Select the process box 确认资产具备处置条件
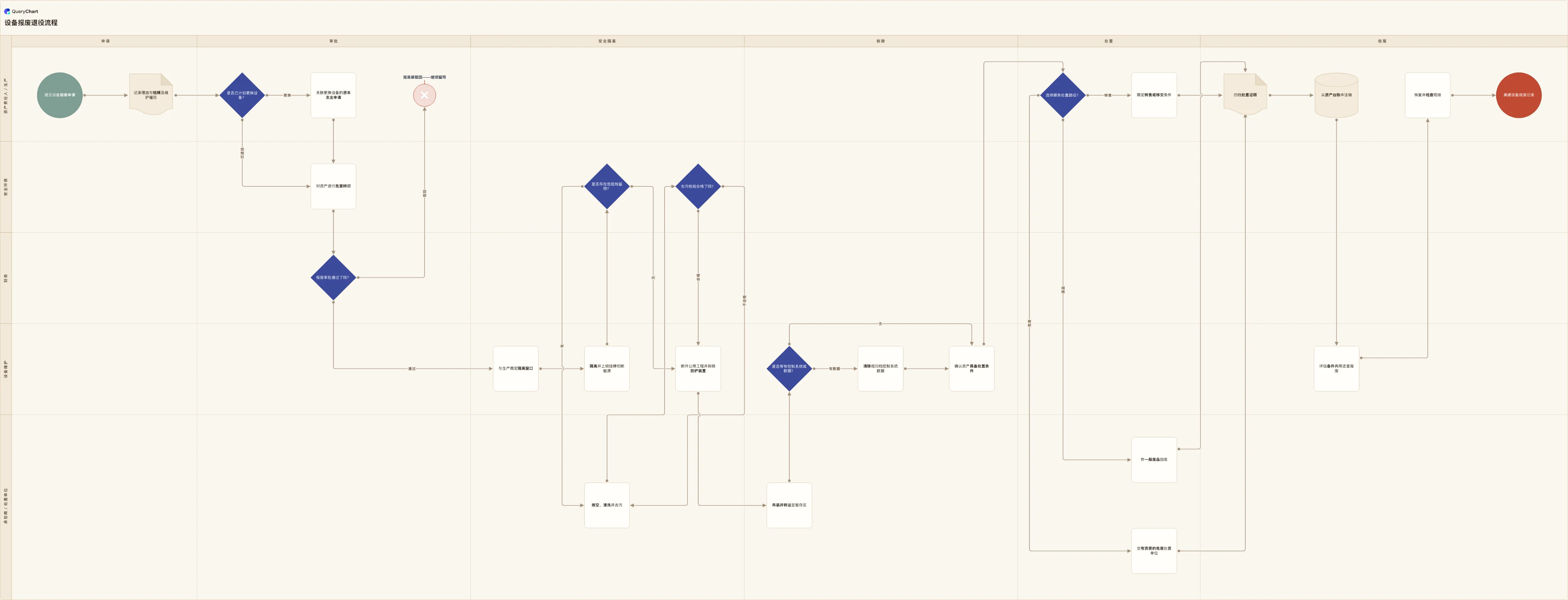Image resolution: width=1568 pixels, height=600 pixels. 972,369
